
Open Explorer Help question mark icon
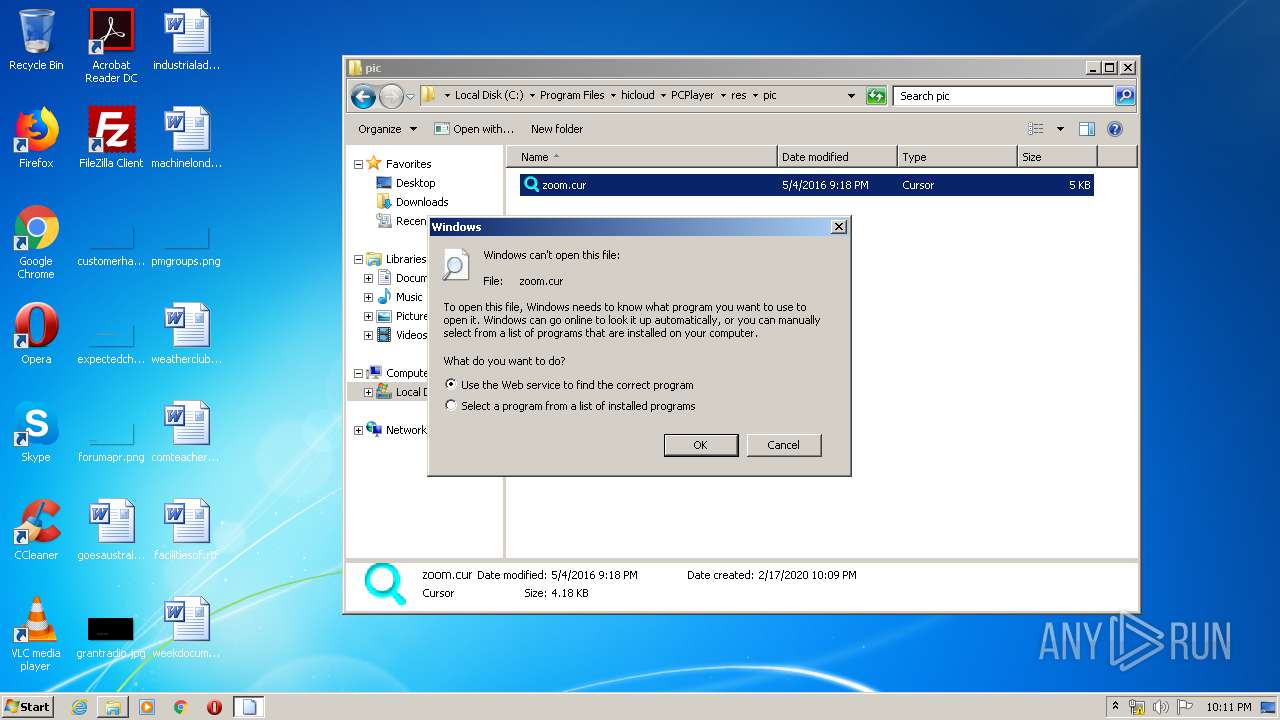tap(1115, 129)
